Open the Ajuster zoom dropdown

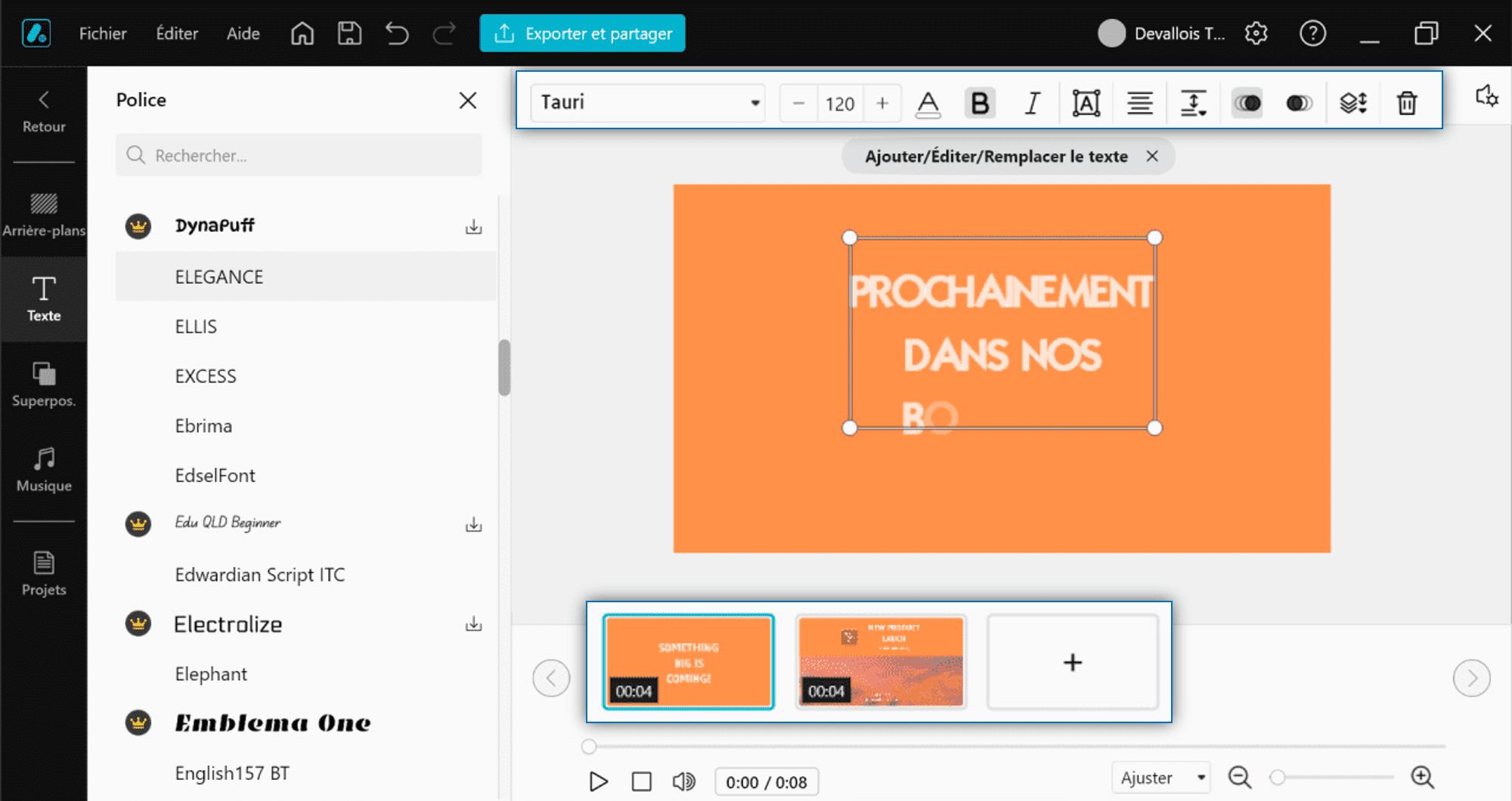point(1161,778)
